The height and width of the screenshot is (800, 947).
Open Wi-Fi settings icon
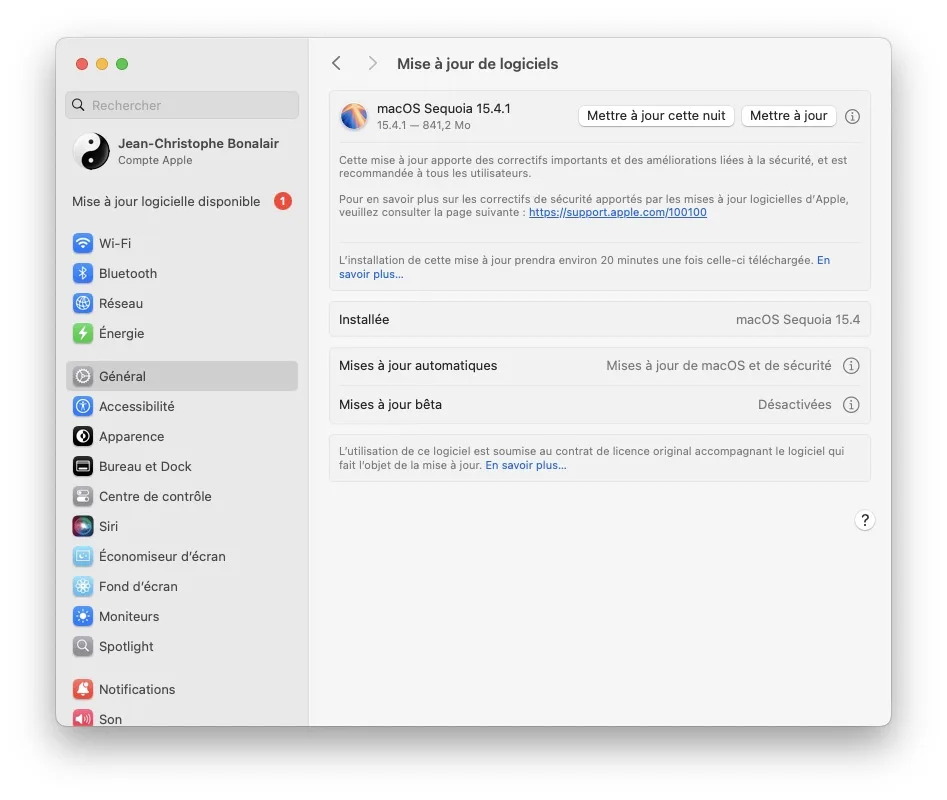coord(83,243)
